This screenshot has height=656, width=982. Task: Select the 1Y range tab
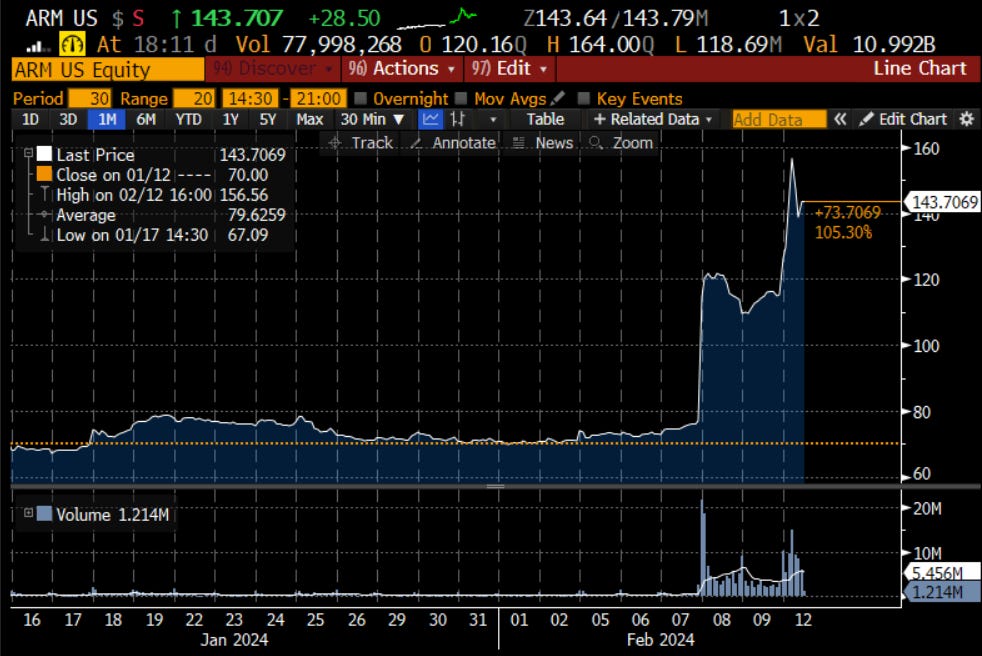click(x=230, y=119)
